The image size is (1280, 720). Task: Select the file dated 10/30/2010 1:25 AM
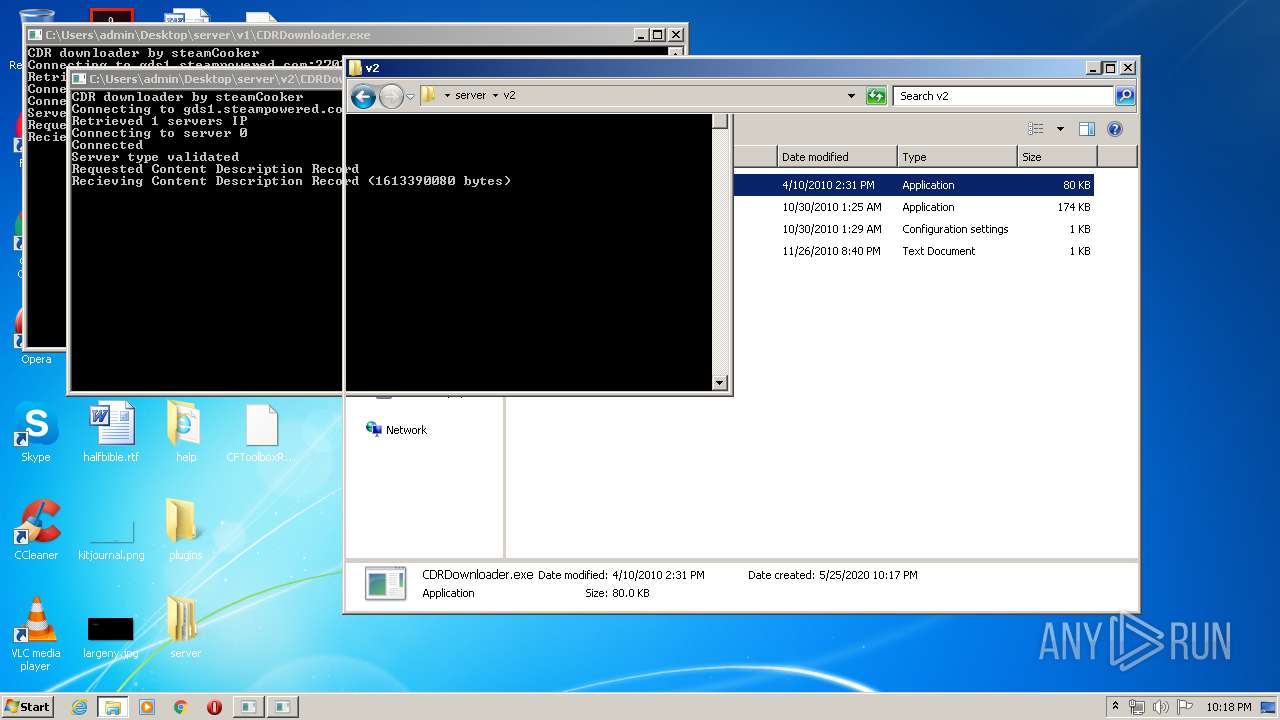(x=913, y=207)
